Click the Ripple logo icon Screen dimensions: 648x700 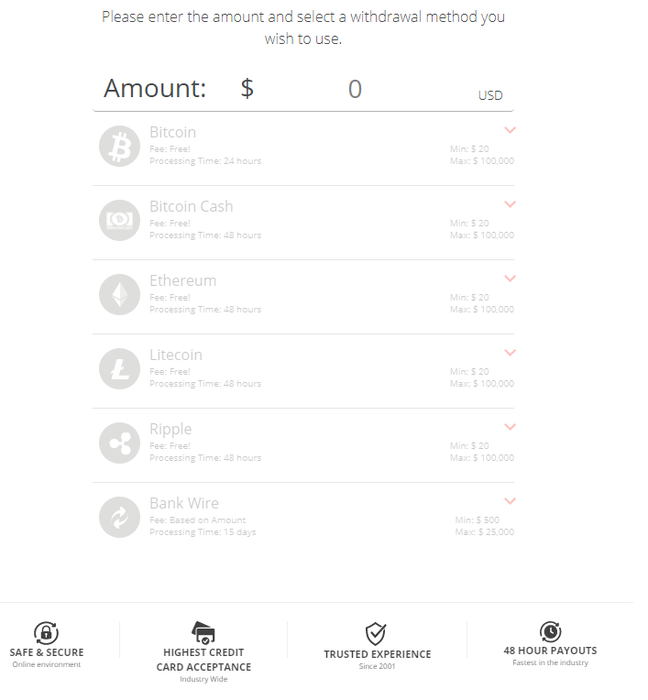click(x=120, y=443)
